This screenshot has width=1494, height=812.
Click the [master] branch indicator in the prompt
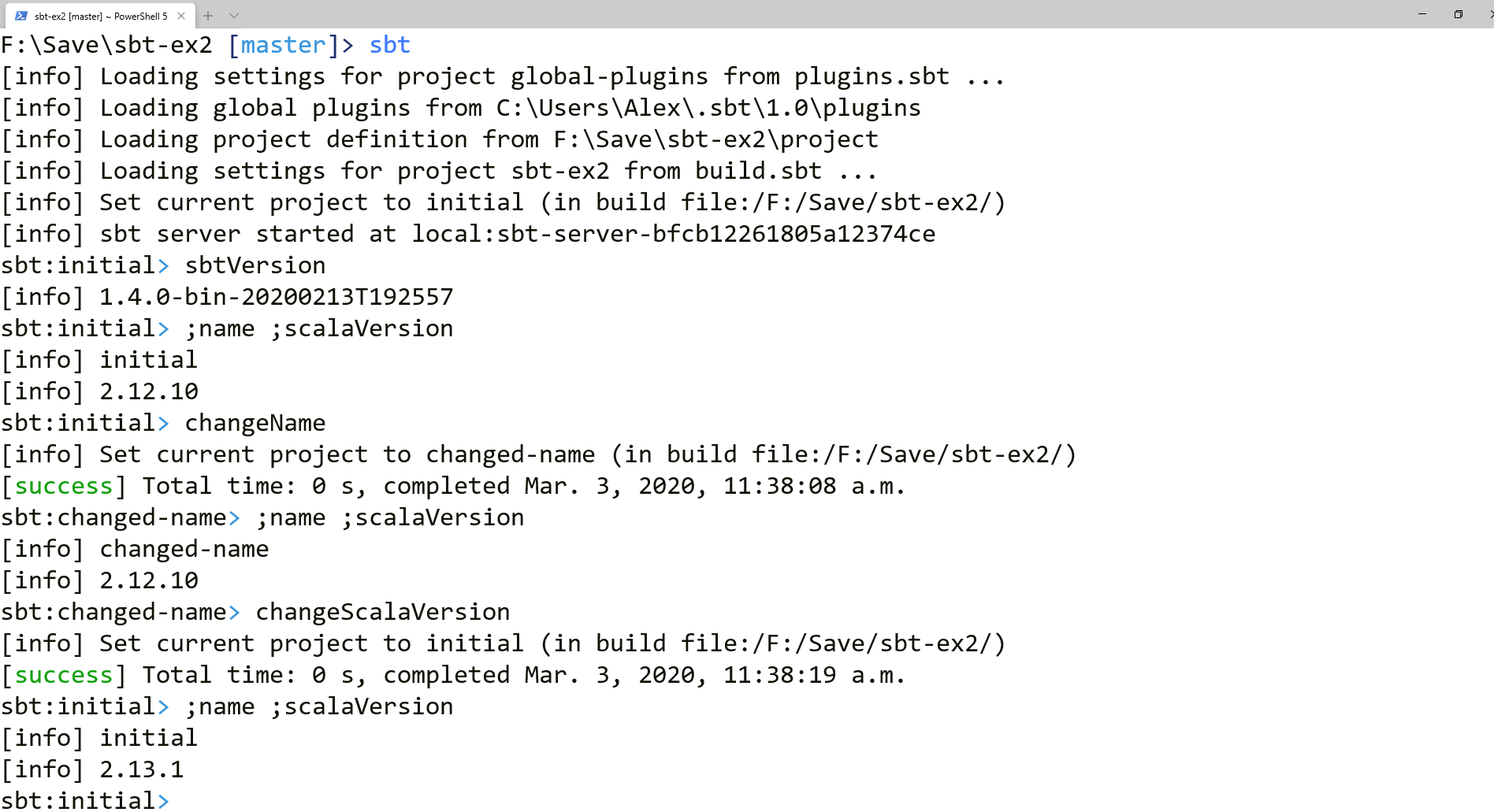click(282, 45)
